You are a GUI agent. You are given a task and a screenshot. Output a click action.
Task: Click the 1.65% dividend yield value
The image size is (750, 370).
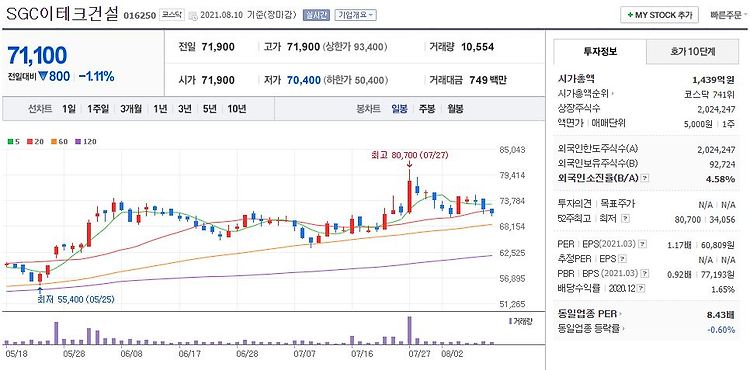[x=724, y=289]
